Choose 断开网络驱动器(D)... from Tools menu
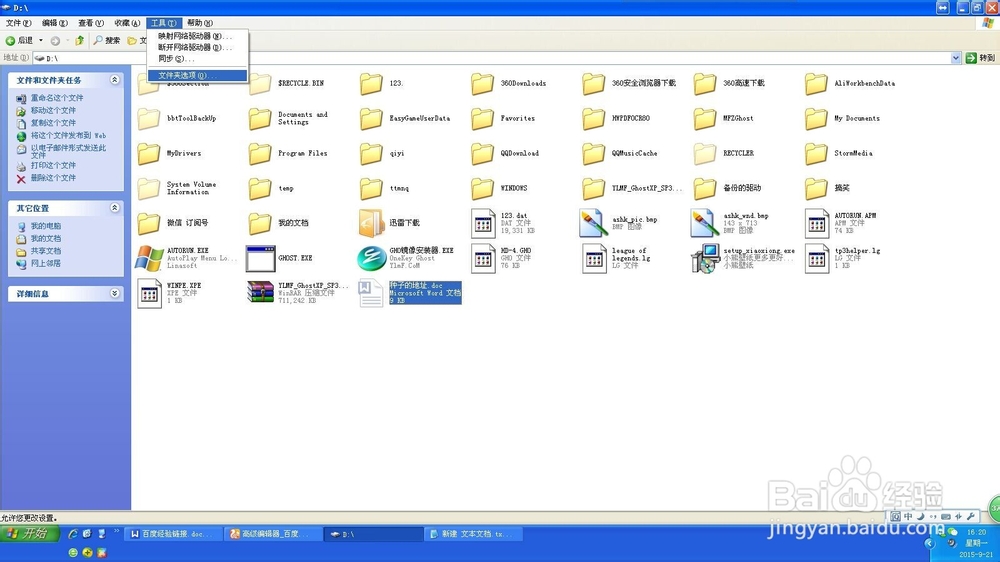1000x562 pixels. (197, 47)
